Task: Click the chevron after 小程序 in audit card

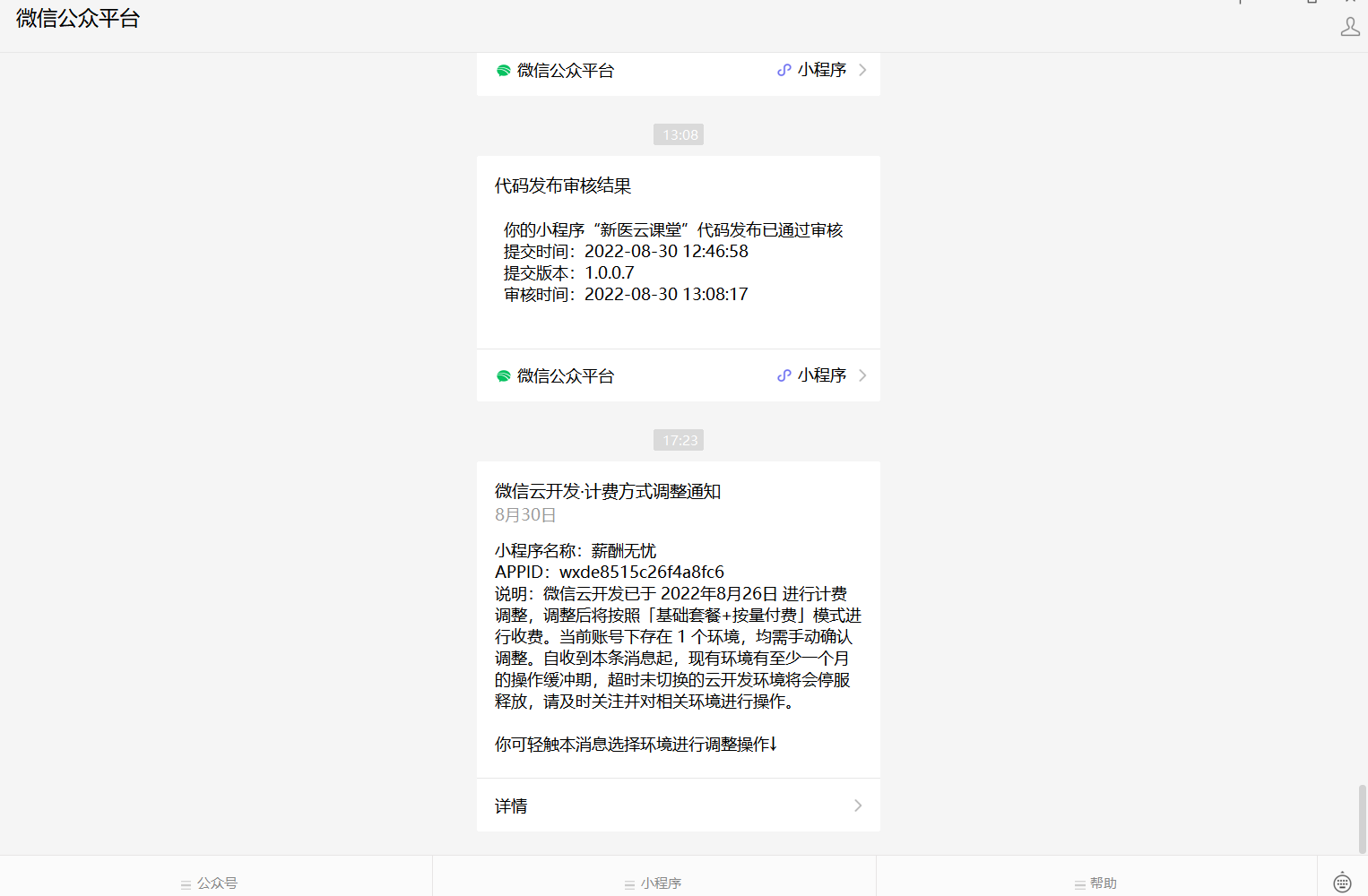Action: (862, 375)
